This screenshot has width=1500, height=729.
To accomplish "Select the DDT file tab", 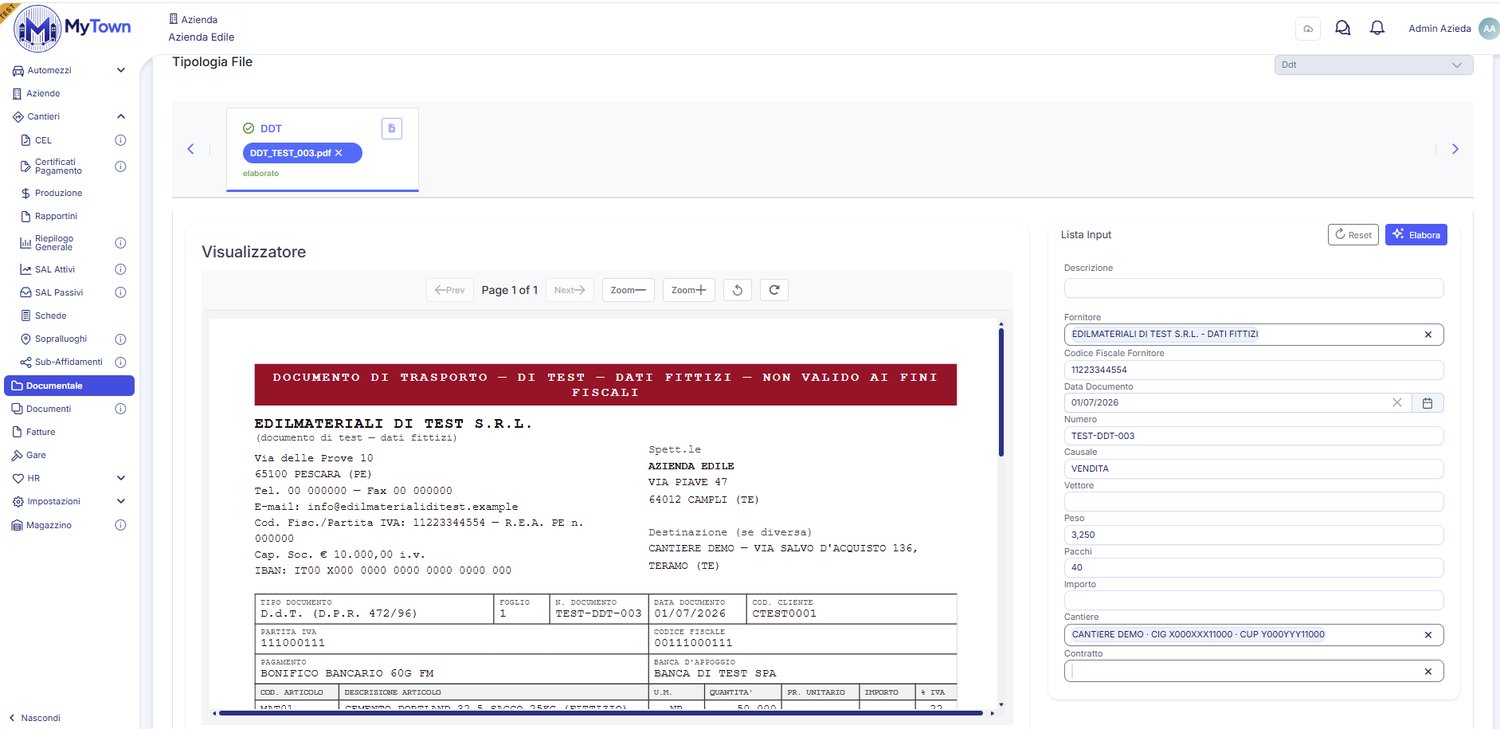I will (322, 149).
